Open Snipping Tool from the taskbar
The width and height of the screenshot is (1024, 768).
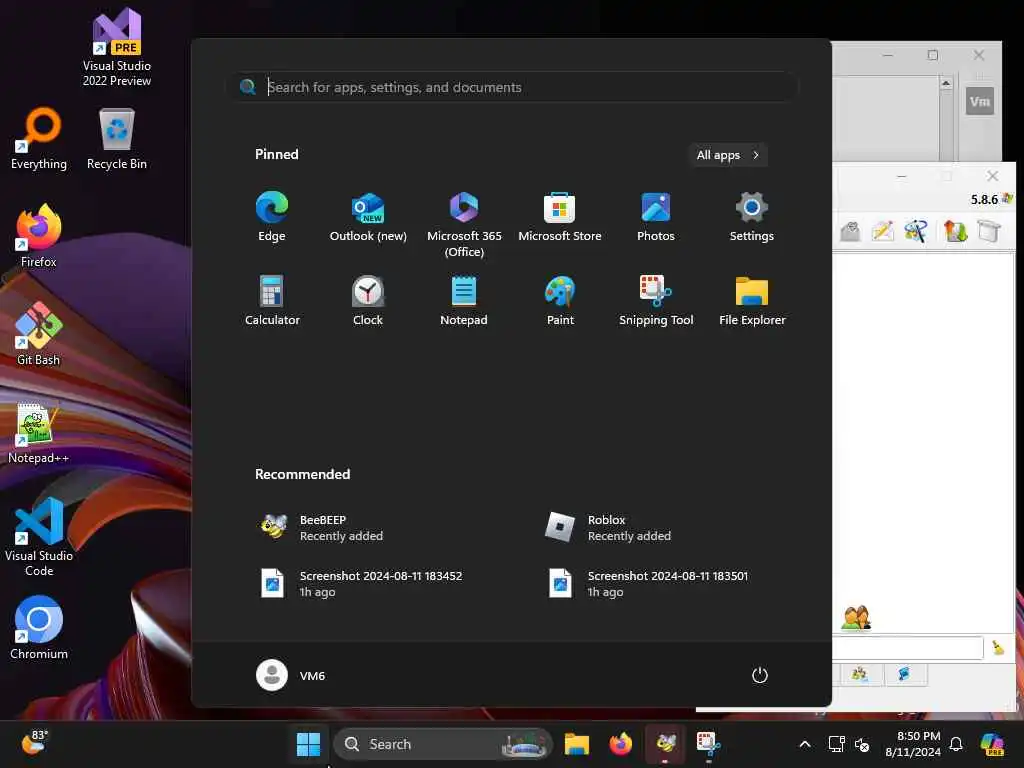coord(709,744)
